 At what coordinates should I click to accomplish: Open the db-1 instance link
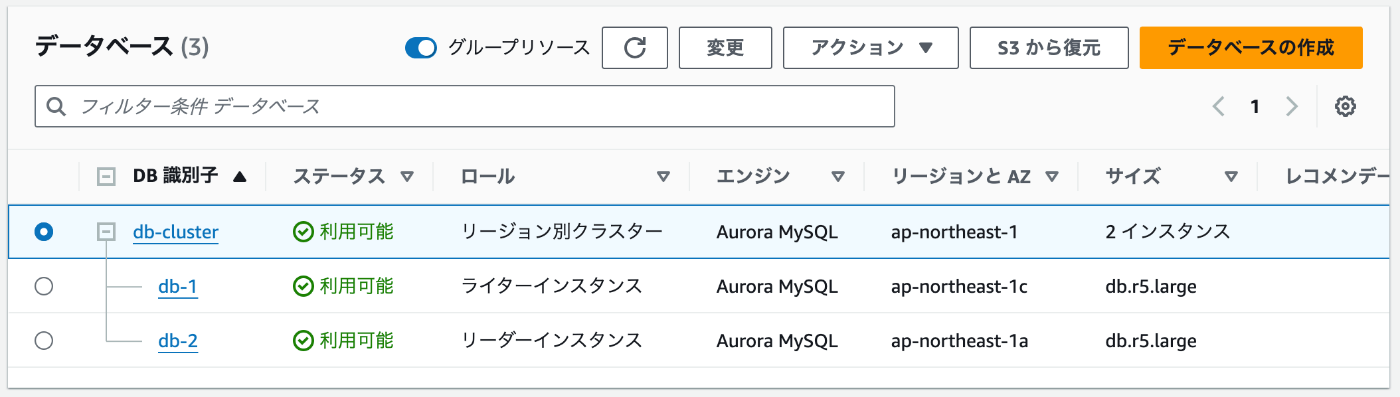178,287
